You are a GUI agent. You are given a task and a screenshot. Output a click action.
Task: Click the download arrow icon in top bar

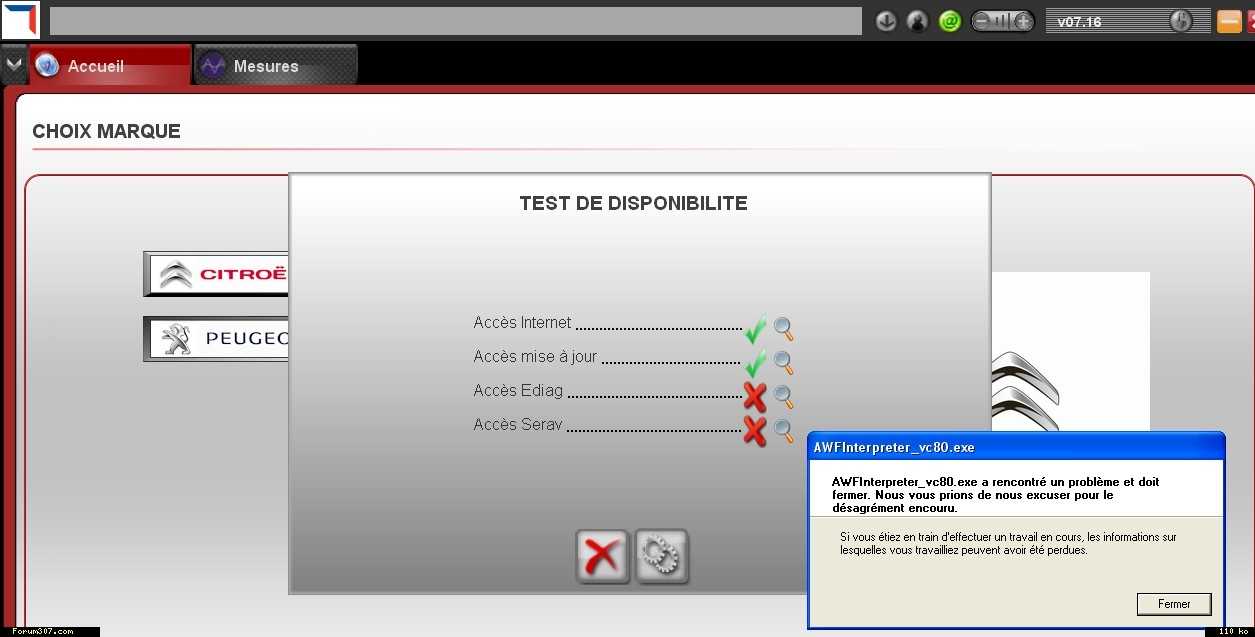tap(886, 20)
